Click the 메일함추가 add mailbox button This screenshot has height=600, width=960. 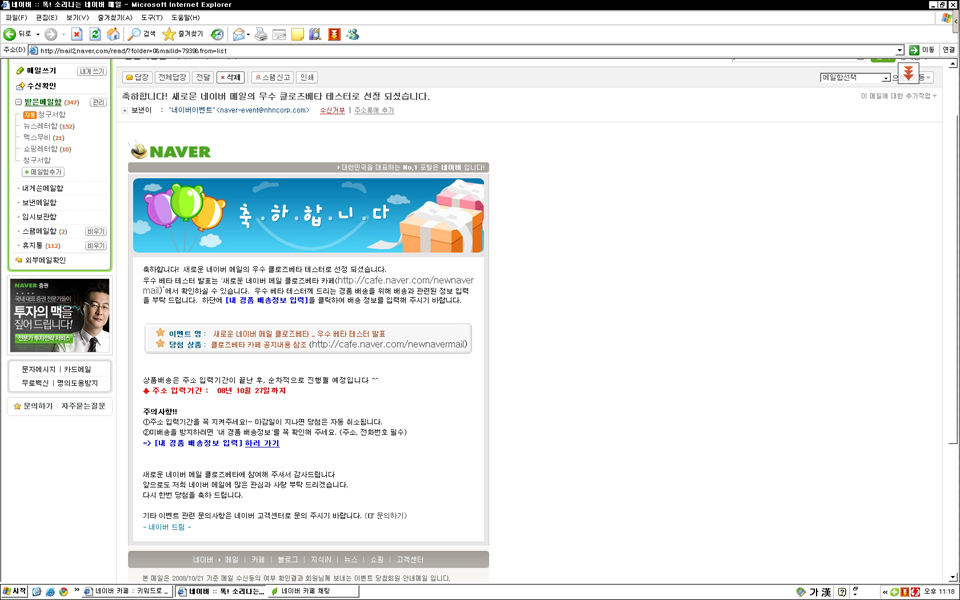(43, 172)
